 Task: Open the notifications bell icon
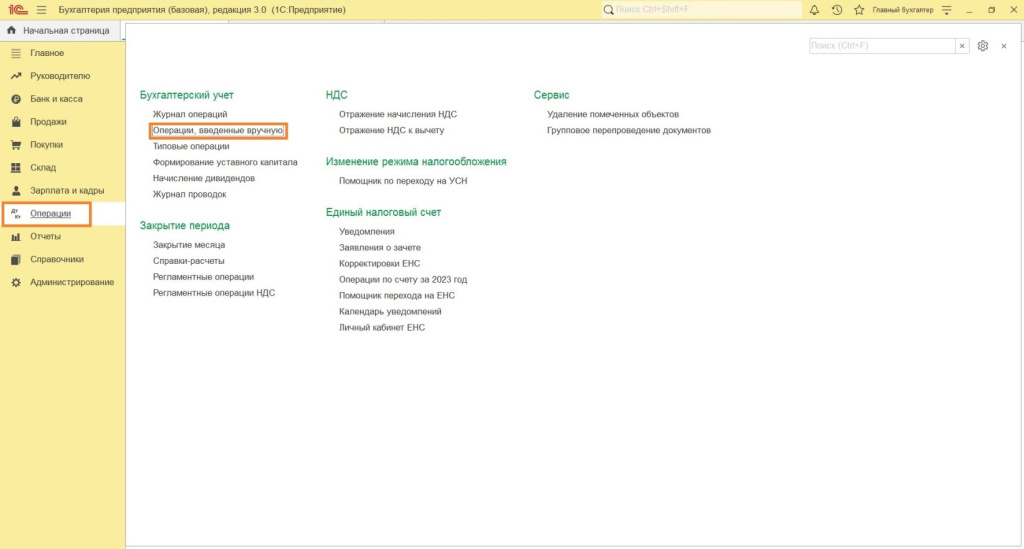click(x=814, y=10)
